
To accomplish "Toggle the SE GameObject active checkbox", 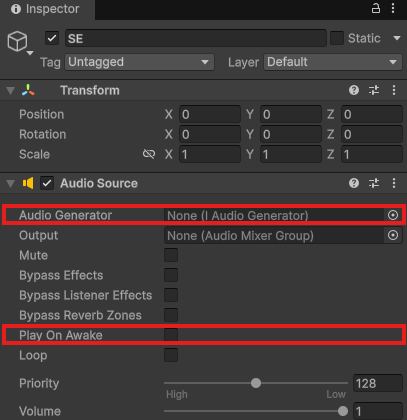I will (x=52, y=38).
